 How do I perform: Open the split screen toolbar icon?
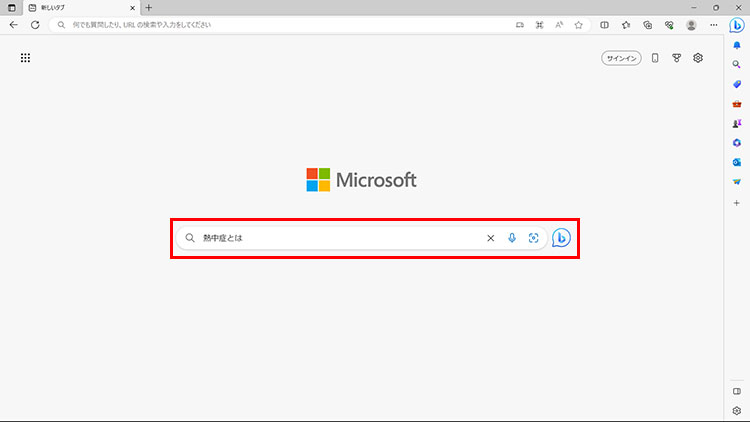(605, 25)
